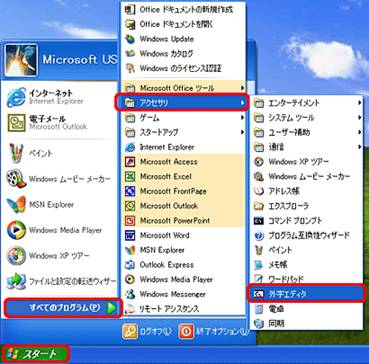Launch メモ帳 notepad entry
The width and height of the screenshot is (369, 364).
point(306,265)
